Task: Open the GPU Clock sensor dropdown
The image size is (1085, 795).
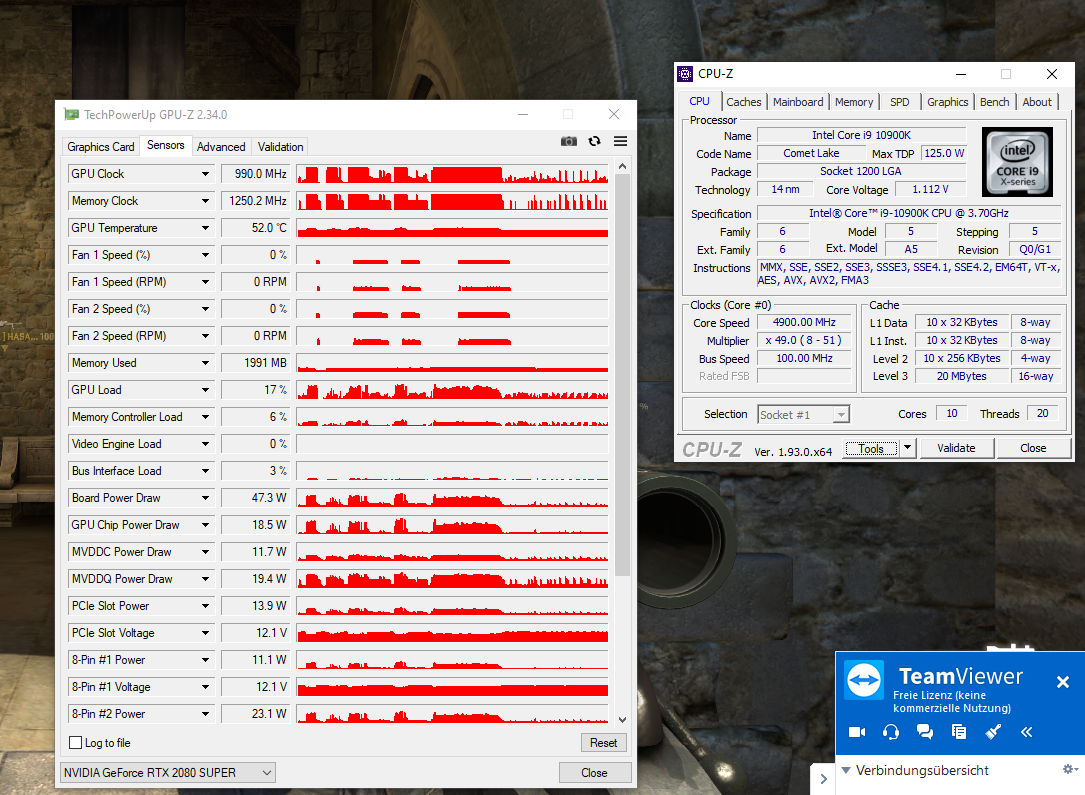Action: pyautogui.click(x=206, y=174)
